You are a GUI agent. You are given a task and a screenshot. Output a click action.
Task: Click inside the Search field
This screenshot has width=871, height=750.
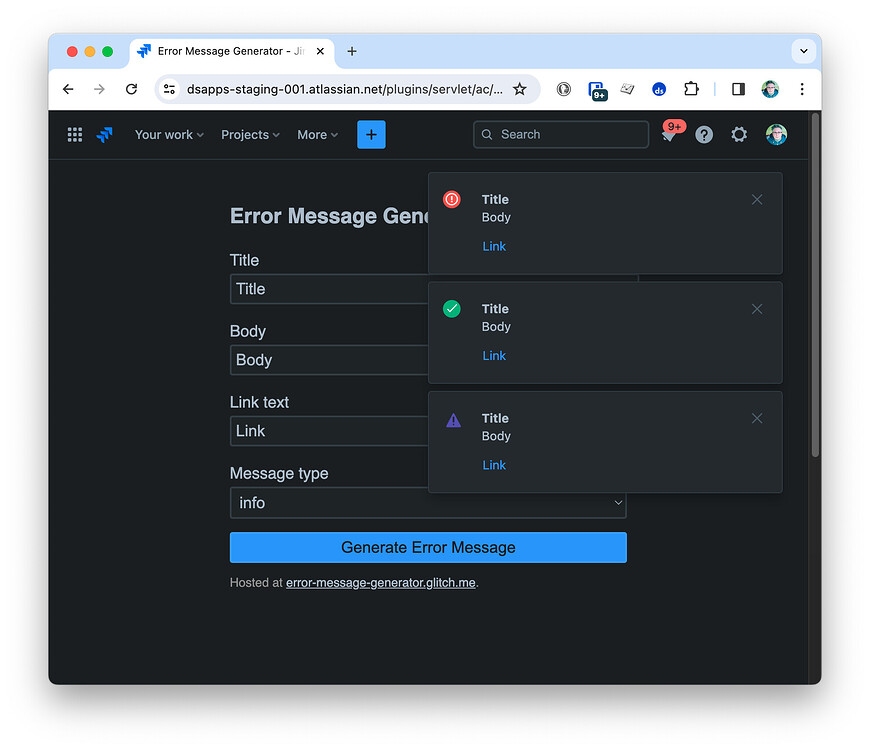coord(560,134)
